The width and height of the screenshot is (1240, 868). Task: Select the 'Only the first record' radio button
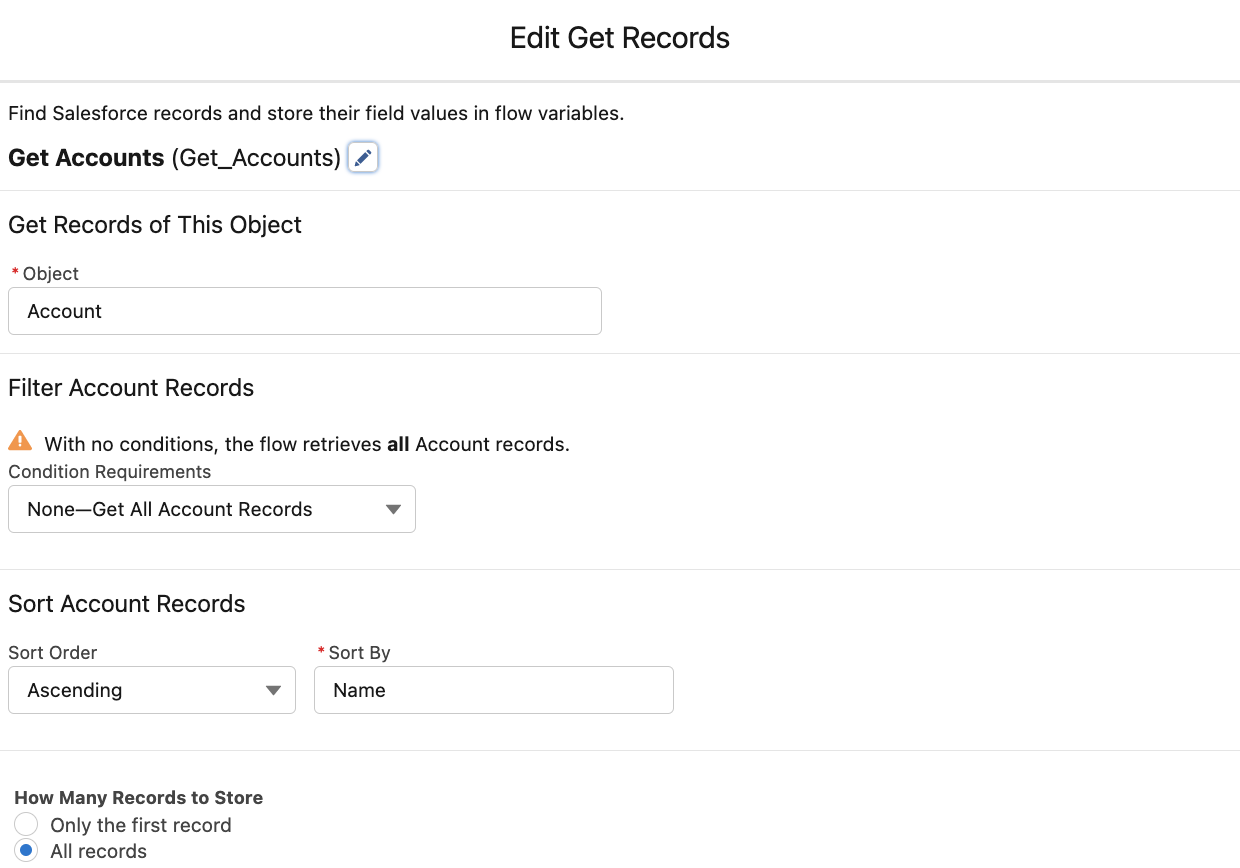26,825
